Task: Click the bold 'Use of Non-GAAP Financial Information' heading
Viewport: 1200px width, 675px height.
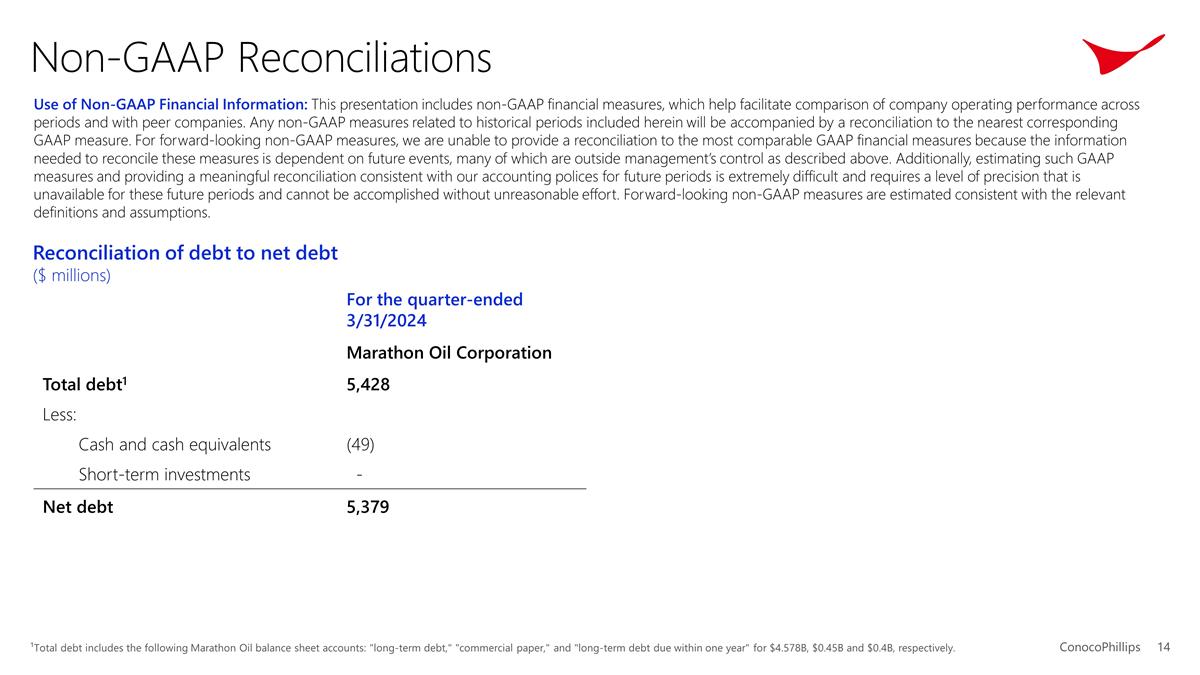Action: (x=170, y=104)
